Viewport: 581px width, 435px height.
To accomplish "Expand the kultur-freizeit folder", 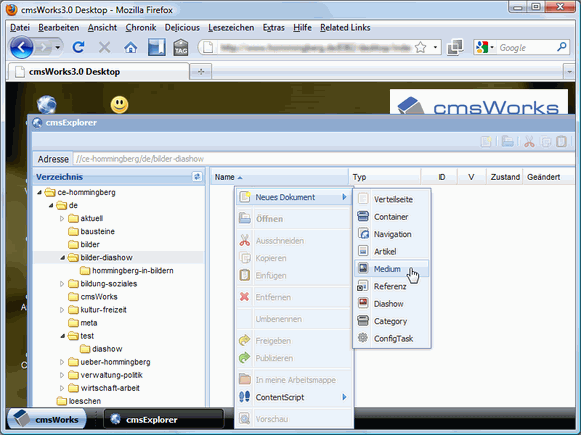I will (62, 310).
